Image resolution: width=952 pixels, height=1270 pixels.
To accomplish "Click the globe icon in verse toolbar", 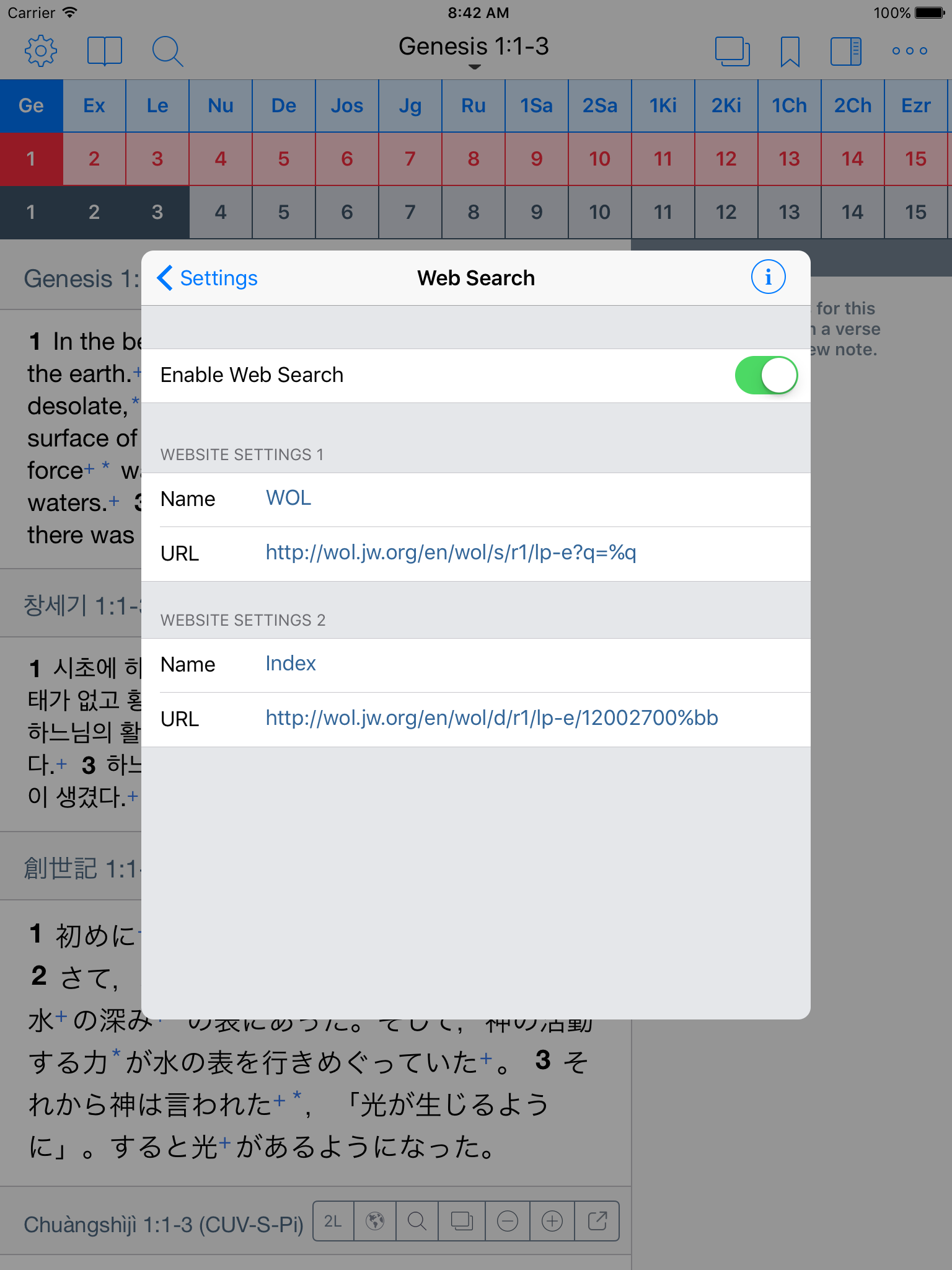I will [x=375, y=1221].
